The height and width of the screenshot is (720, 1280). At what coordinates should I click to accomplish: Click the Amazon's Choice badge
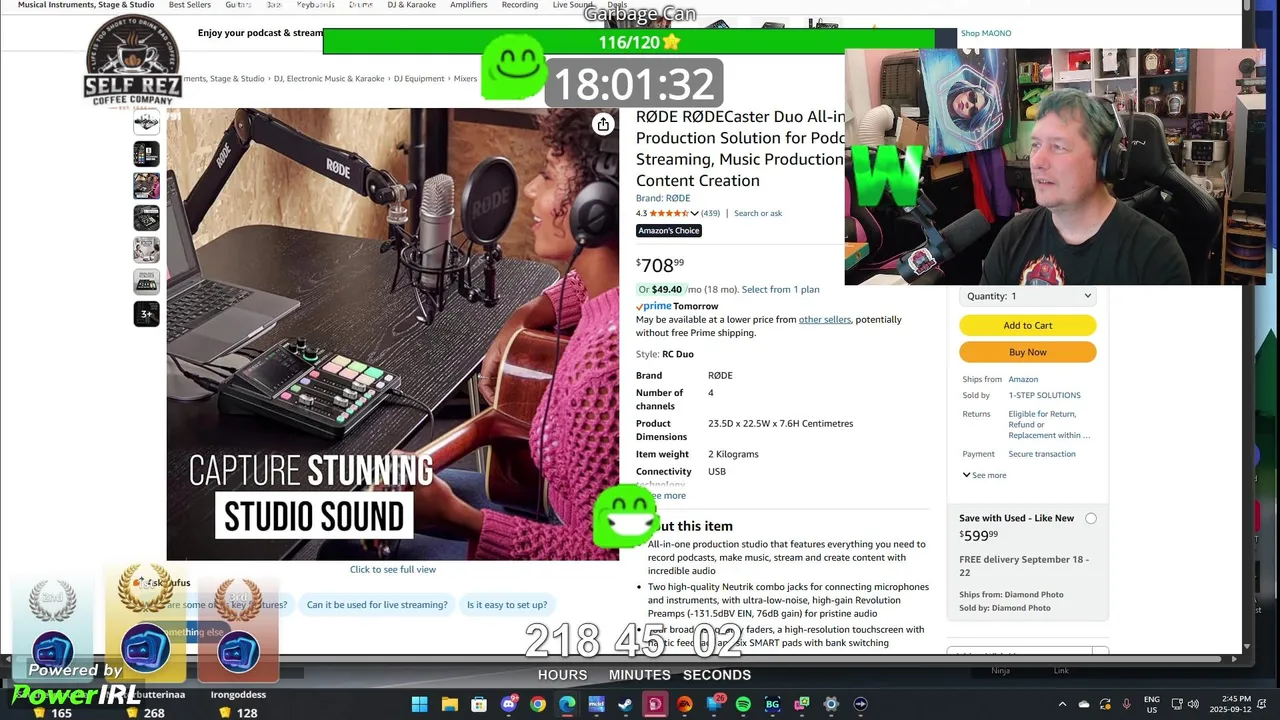(x=669, y=231)
